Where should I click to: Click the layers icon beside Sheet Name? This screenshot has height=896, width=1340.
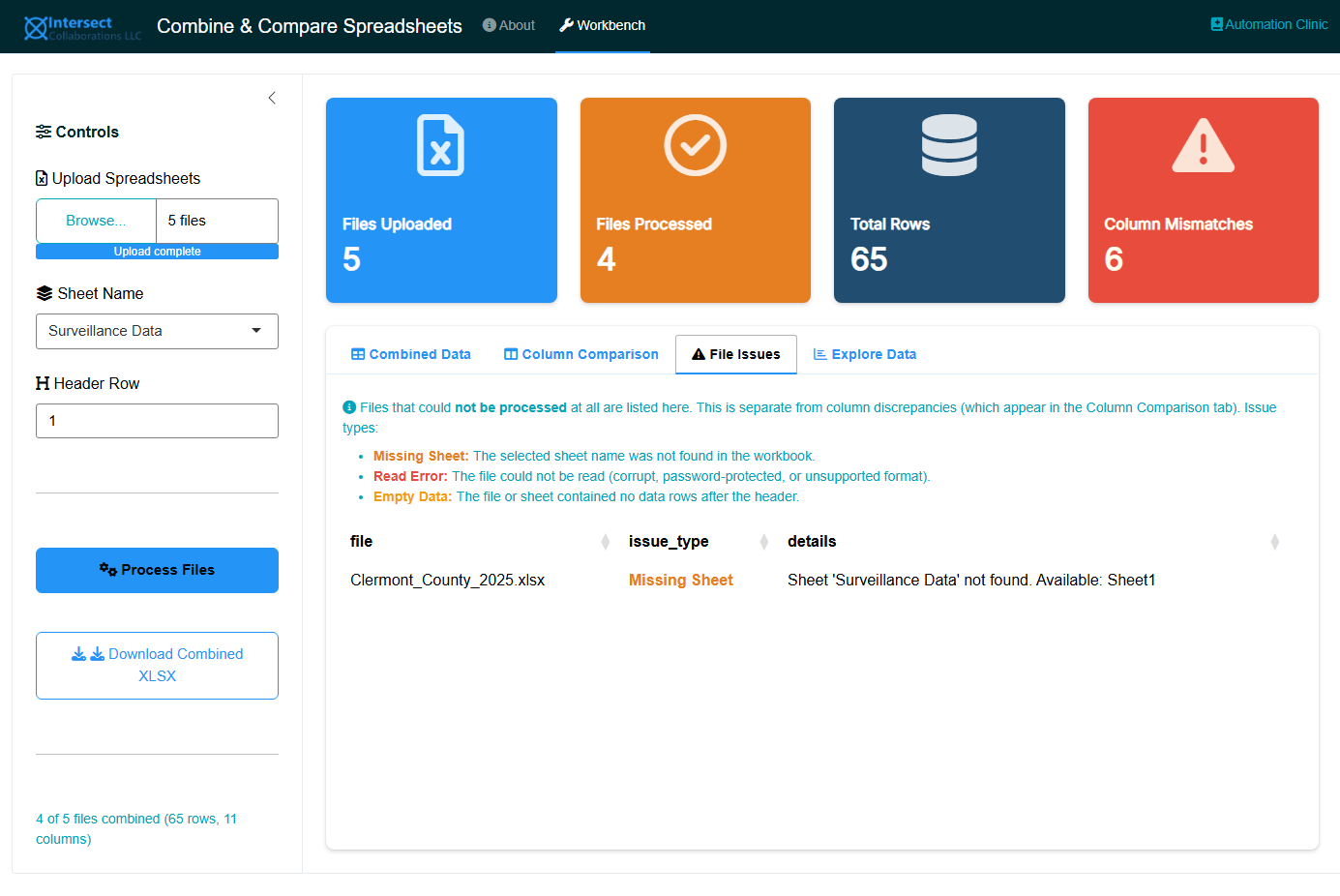45,293
